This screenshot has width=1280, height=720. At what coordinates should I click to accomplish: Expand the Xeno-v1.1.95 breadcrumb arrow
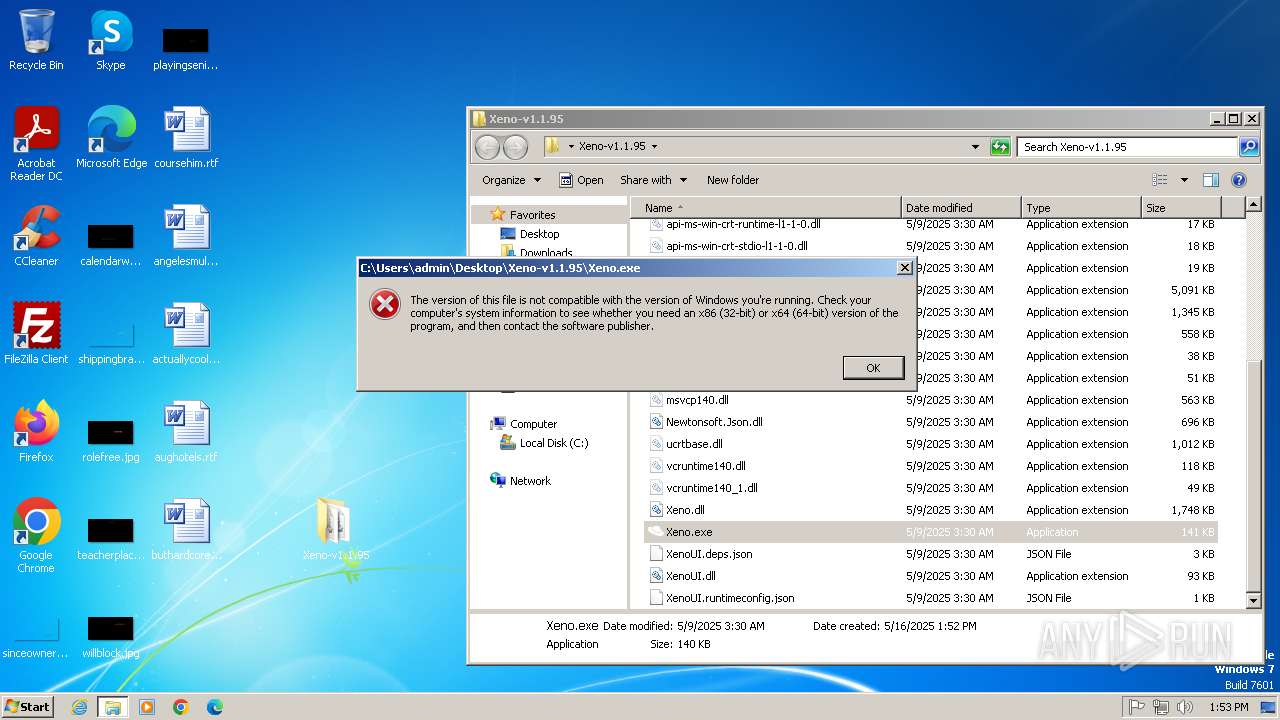tap(654, 147)
